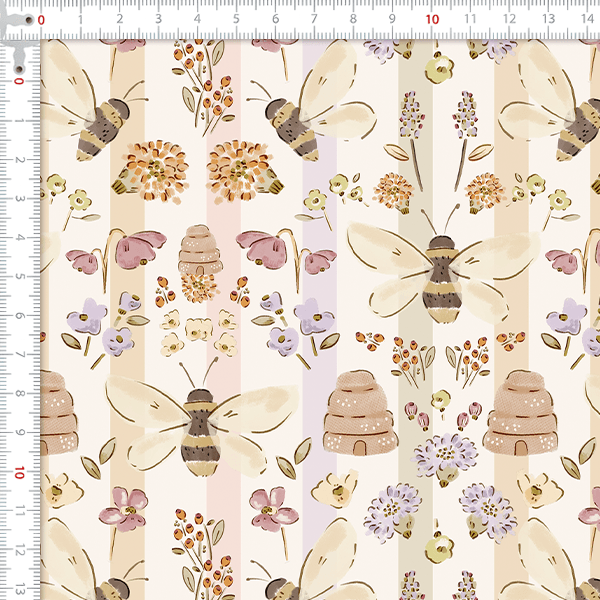Click the 0 mark on the top ruler

click(41, 19)
